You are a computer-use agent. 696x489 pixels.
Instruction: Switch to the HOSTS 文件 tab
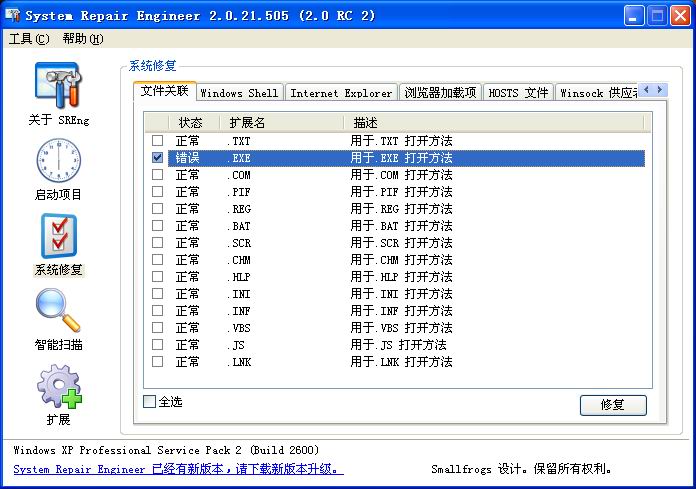518,93
